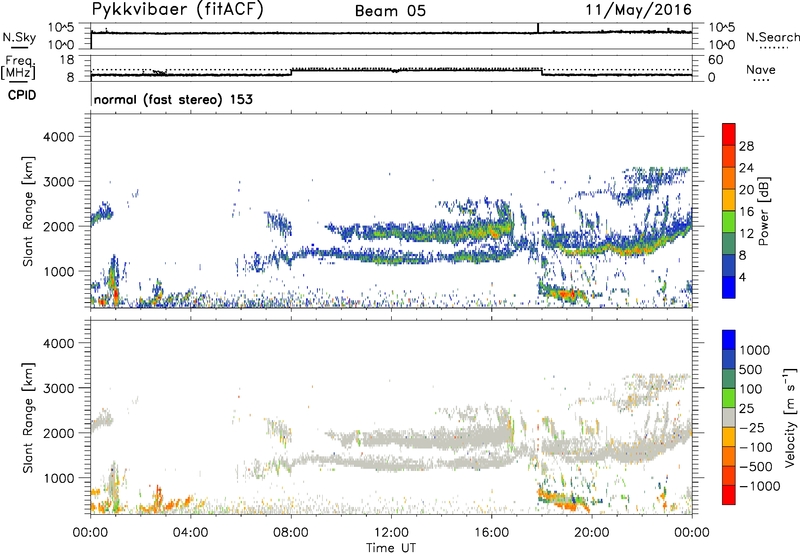The width and height of the screenshot is (800, 554).
Task: Click the blue bottom of the power colorbar
Action: tap(729, 287)
